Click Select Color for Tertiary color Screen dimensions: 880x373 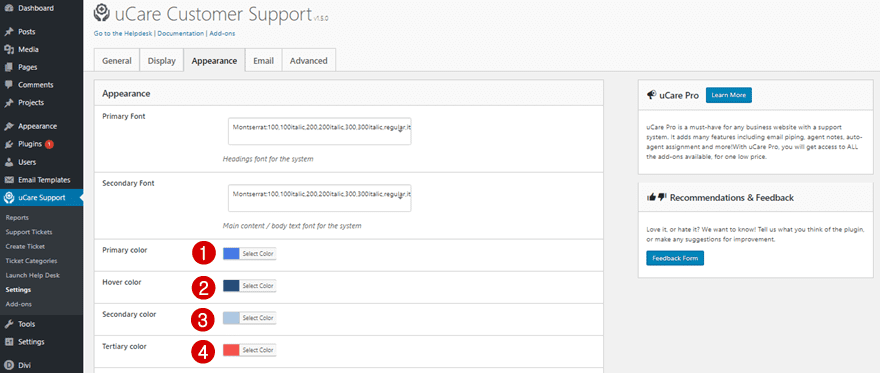258,350
